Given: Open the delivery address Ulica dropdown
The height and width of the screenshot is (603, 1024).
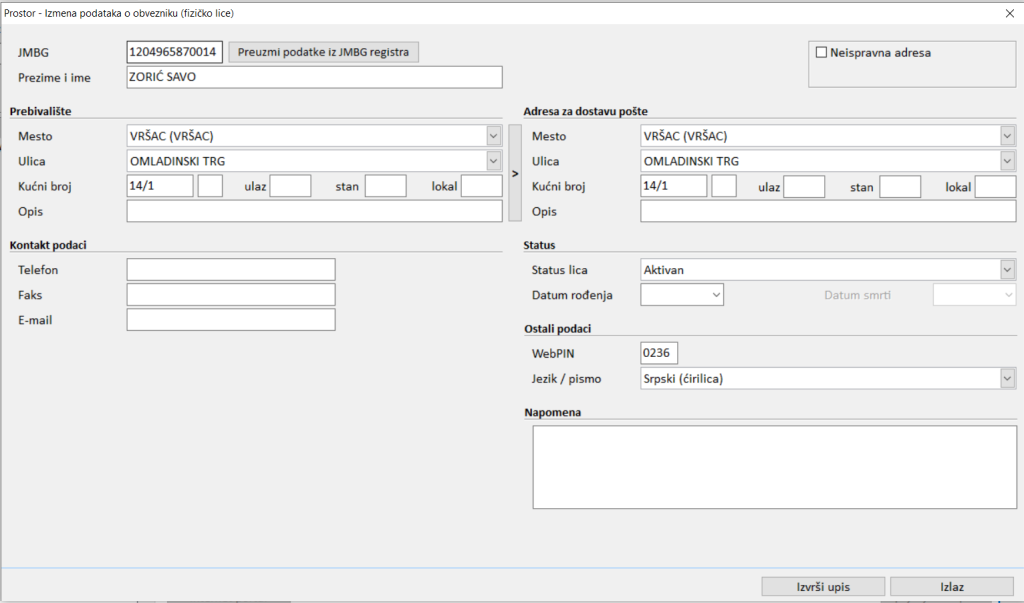Looking at the screenshot, I should click(x=1006, y=161).
